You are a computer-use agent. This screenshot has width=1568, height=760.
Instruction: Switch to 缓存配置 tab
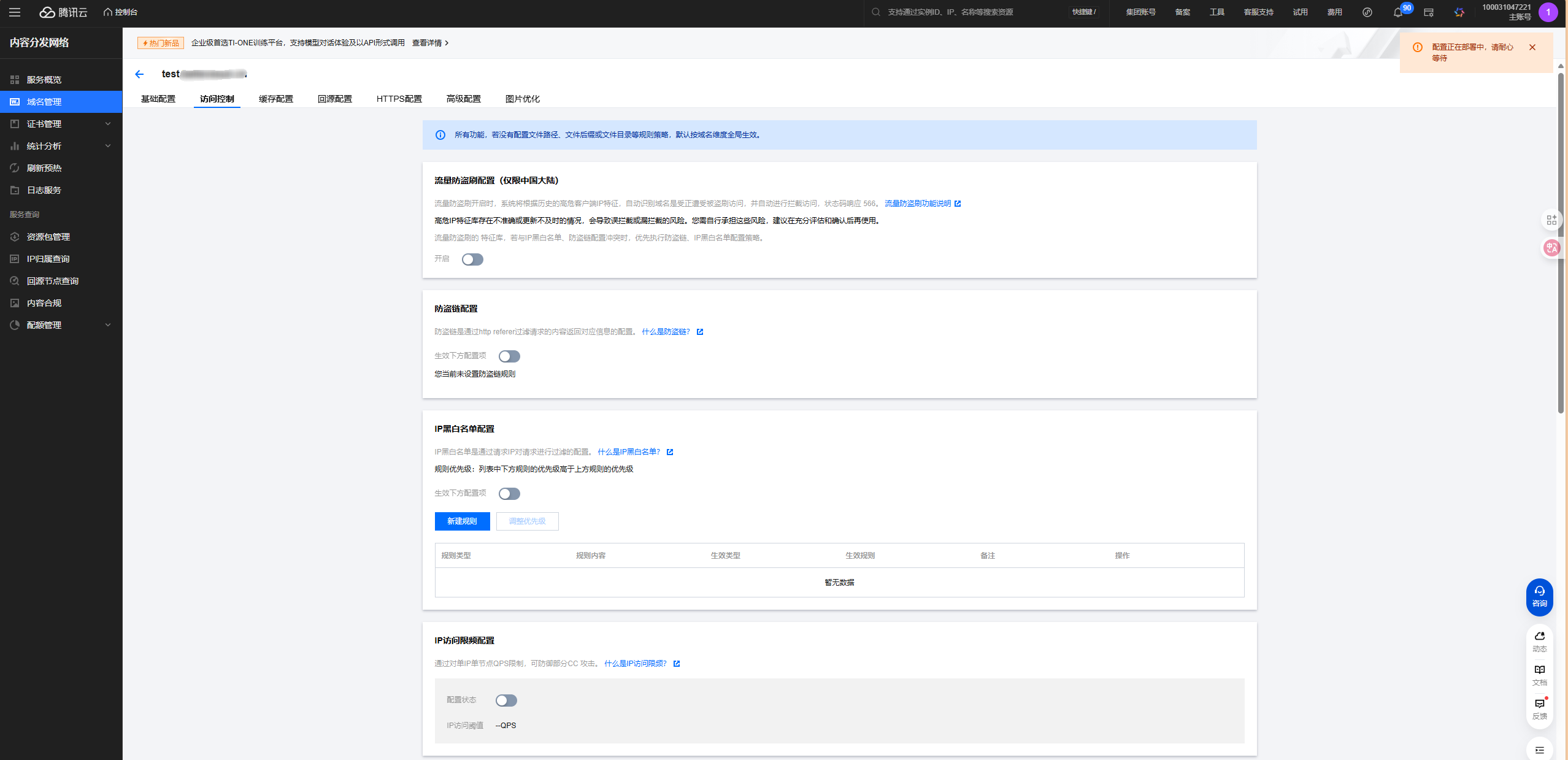click(x=276, y=99)
